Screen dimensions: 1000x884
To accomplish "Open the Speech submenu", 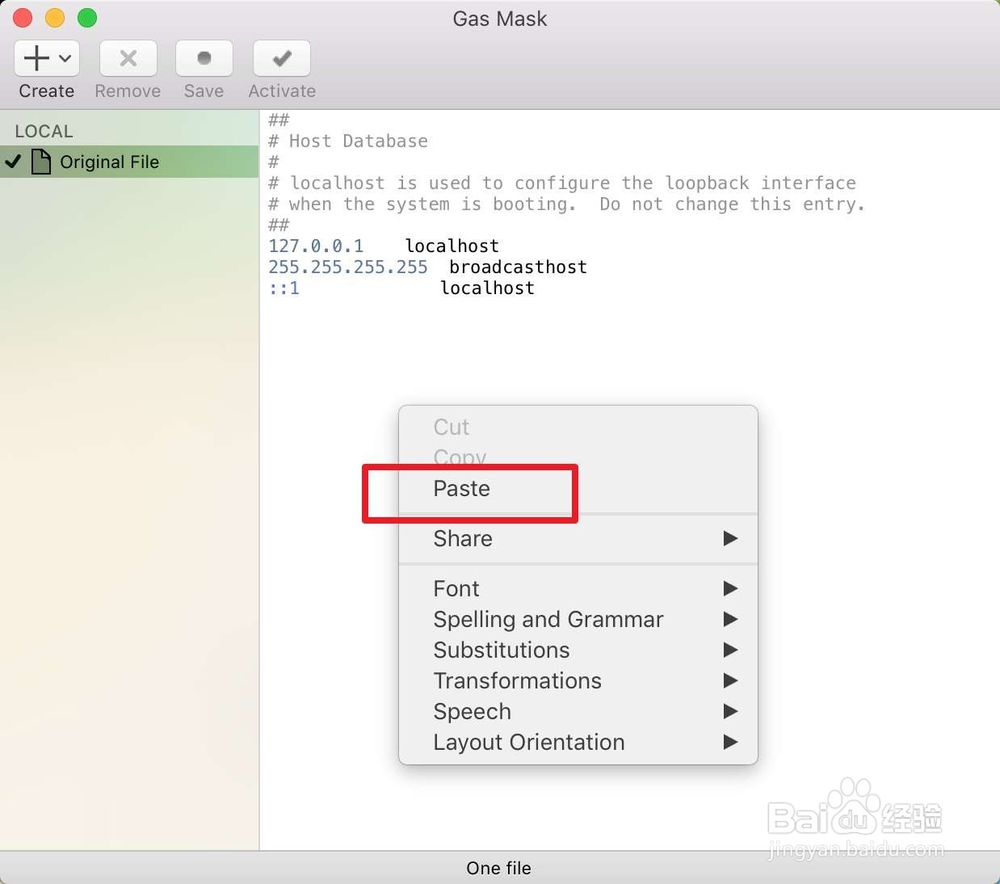I will click(x=578, y=711).
